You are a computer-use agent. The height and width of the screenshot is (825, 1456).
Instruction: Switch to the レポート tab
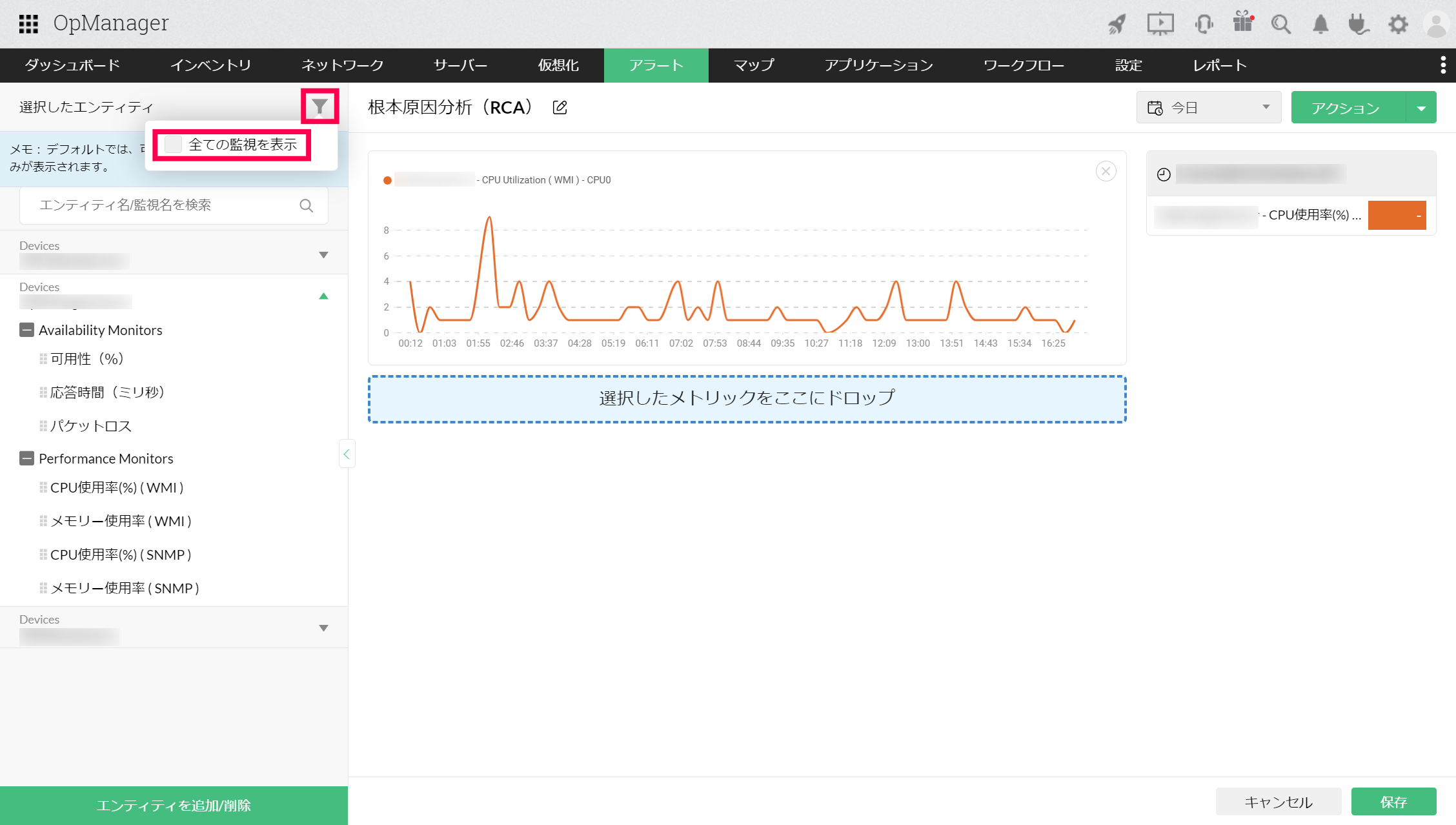click(x=1219, y=65)
